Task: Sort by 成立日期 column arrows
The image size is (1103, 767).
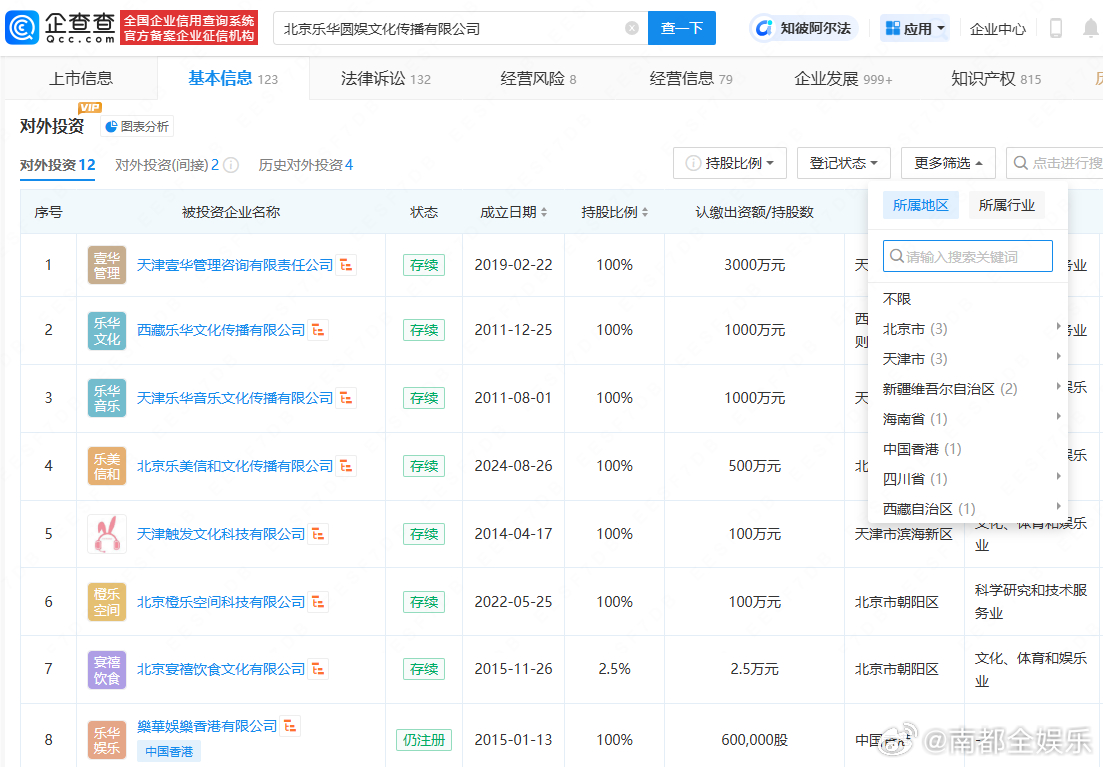Action: (x=544, y=212)
